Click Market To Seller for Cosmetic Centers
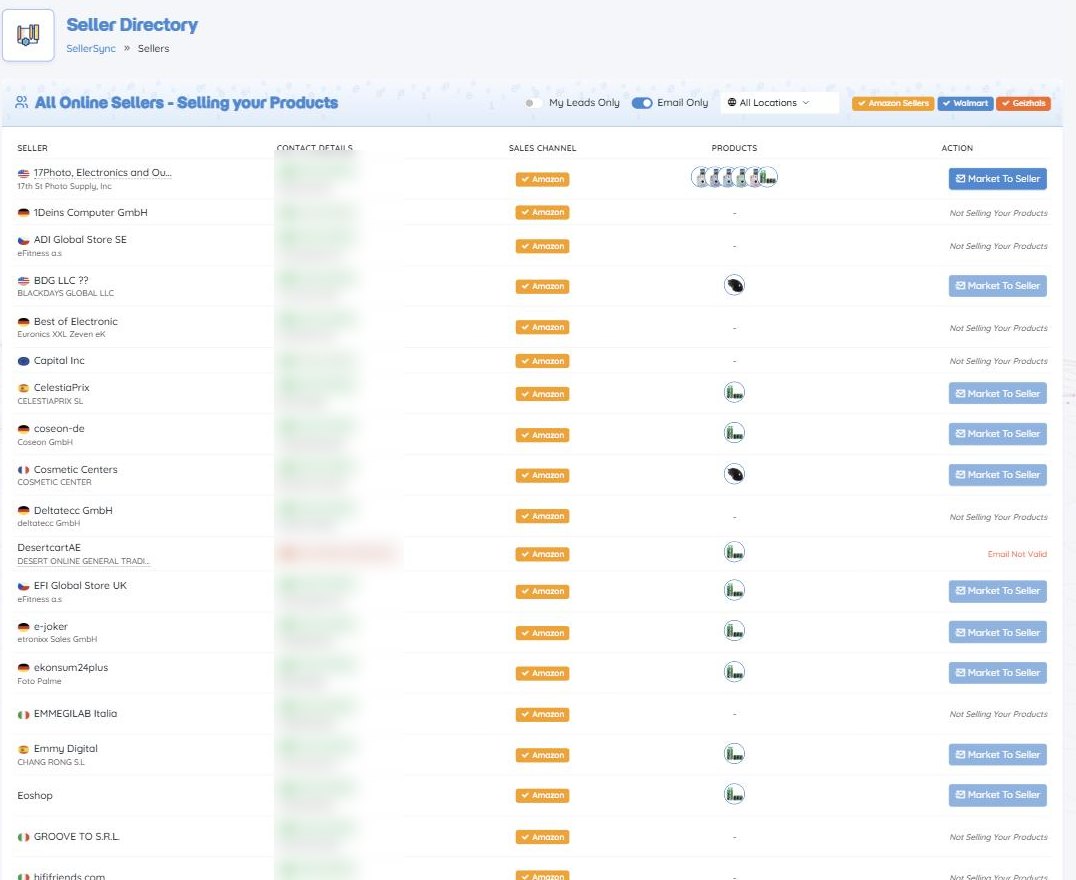Viewport: 1076px width, 880px height. pos(997,474)
